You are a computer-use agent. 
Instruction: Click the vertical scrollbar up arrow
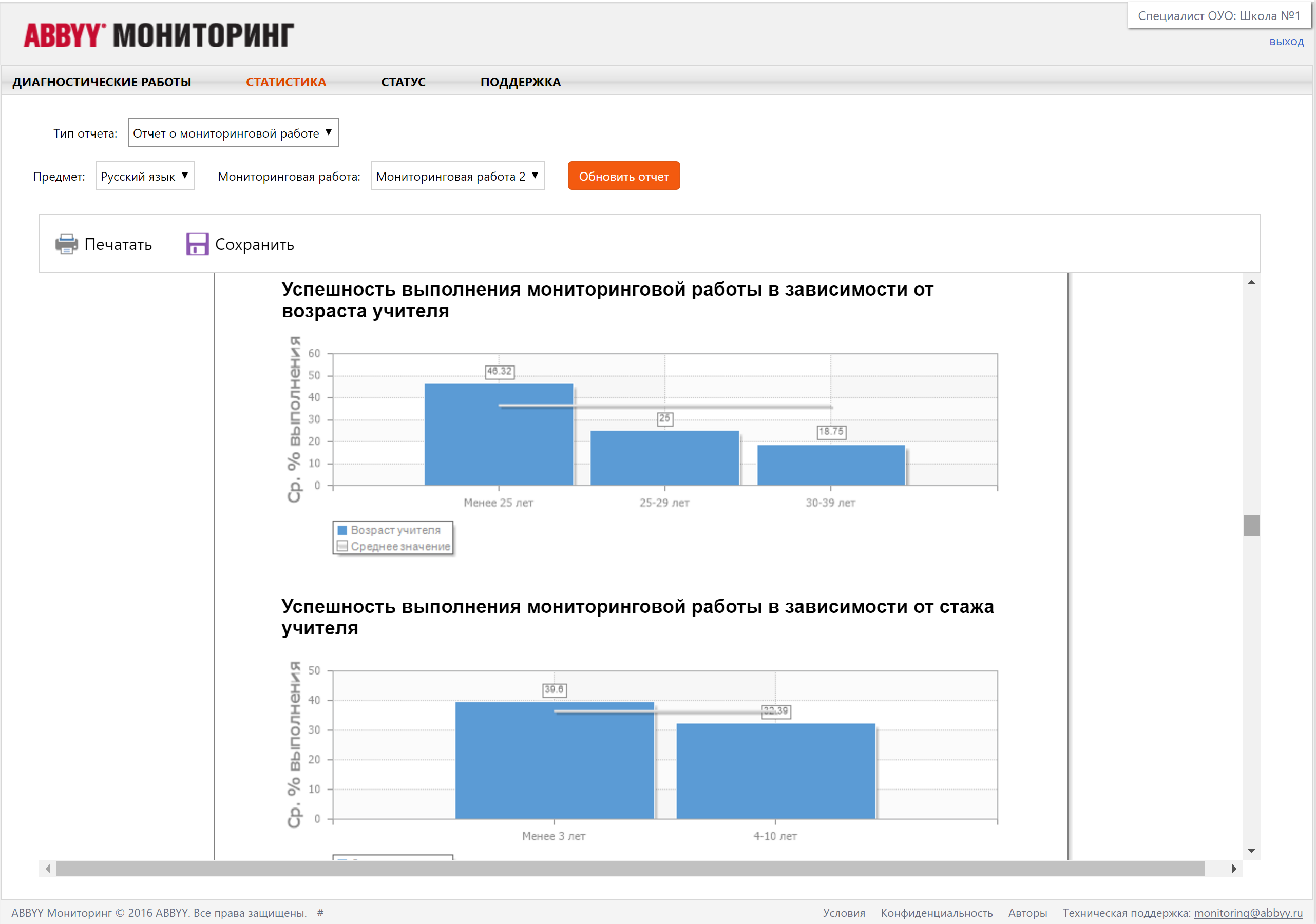pyautogui.click(x=1251, y=282)
